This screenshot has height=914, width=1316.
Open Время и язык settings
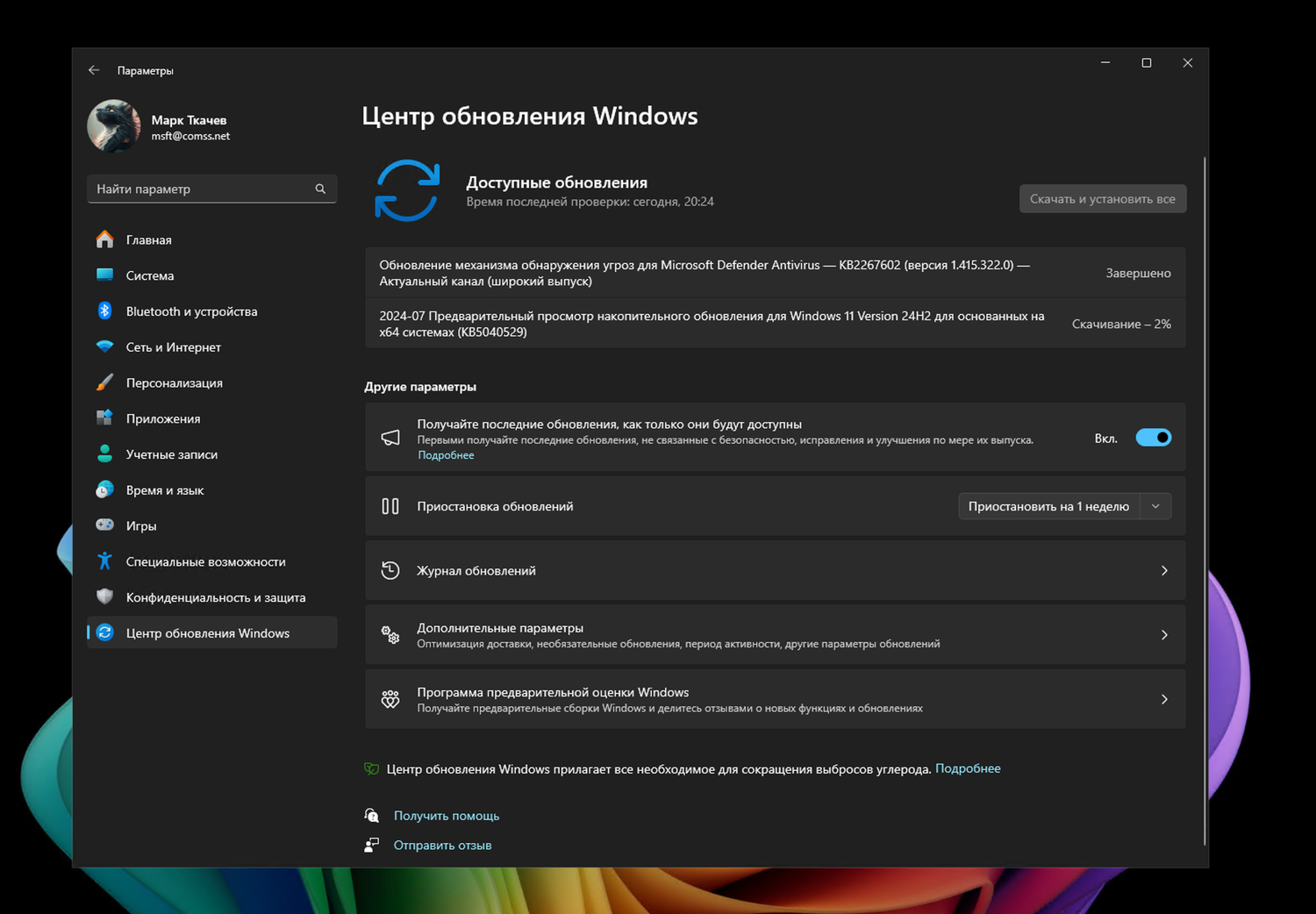tap(212, 490)
